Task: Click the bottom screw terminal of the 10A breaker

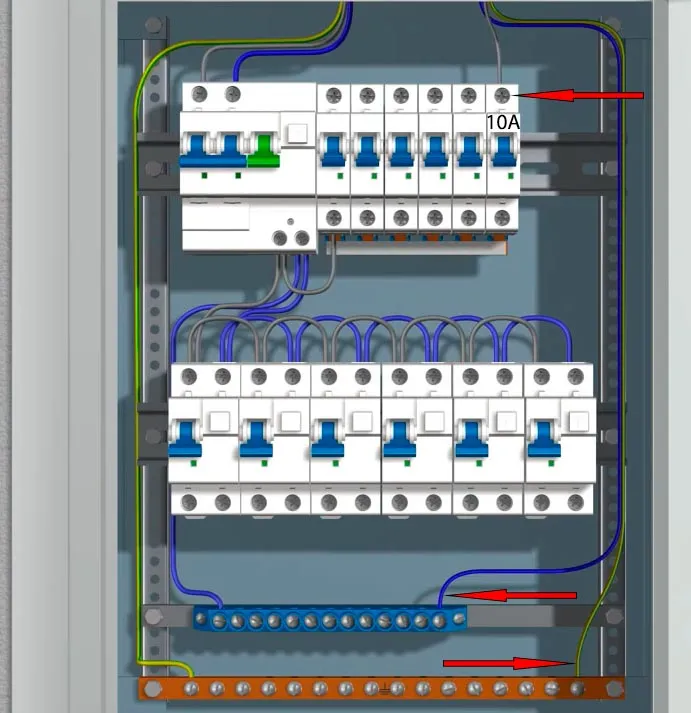Action: 502,217
